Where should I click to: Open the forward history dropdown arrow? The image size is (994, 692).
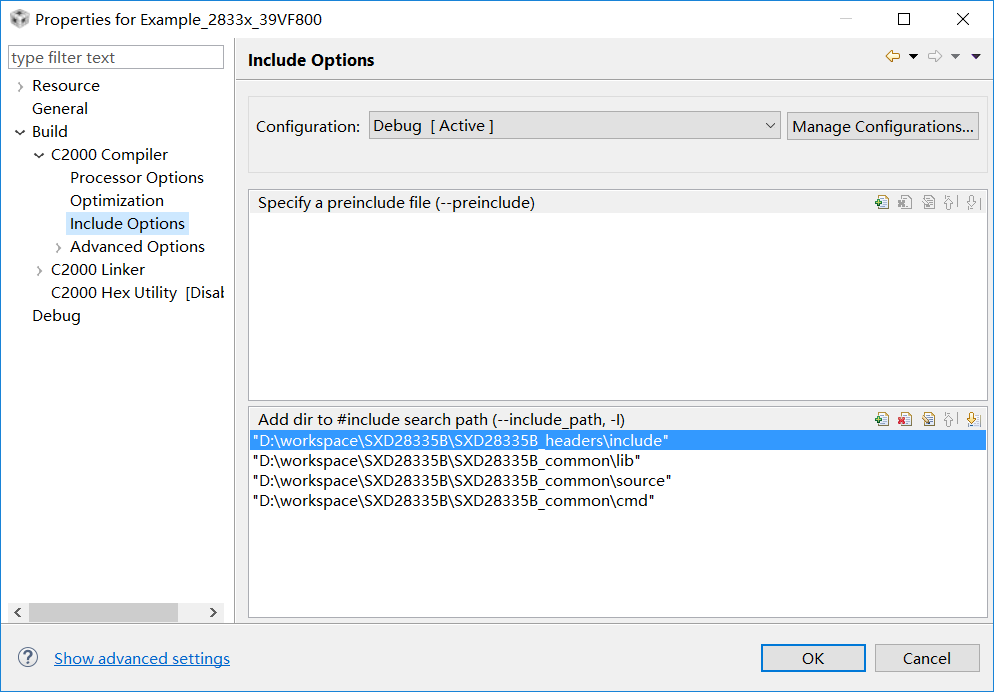(955, 56)
